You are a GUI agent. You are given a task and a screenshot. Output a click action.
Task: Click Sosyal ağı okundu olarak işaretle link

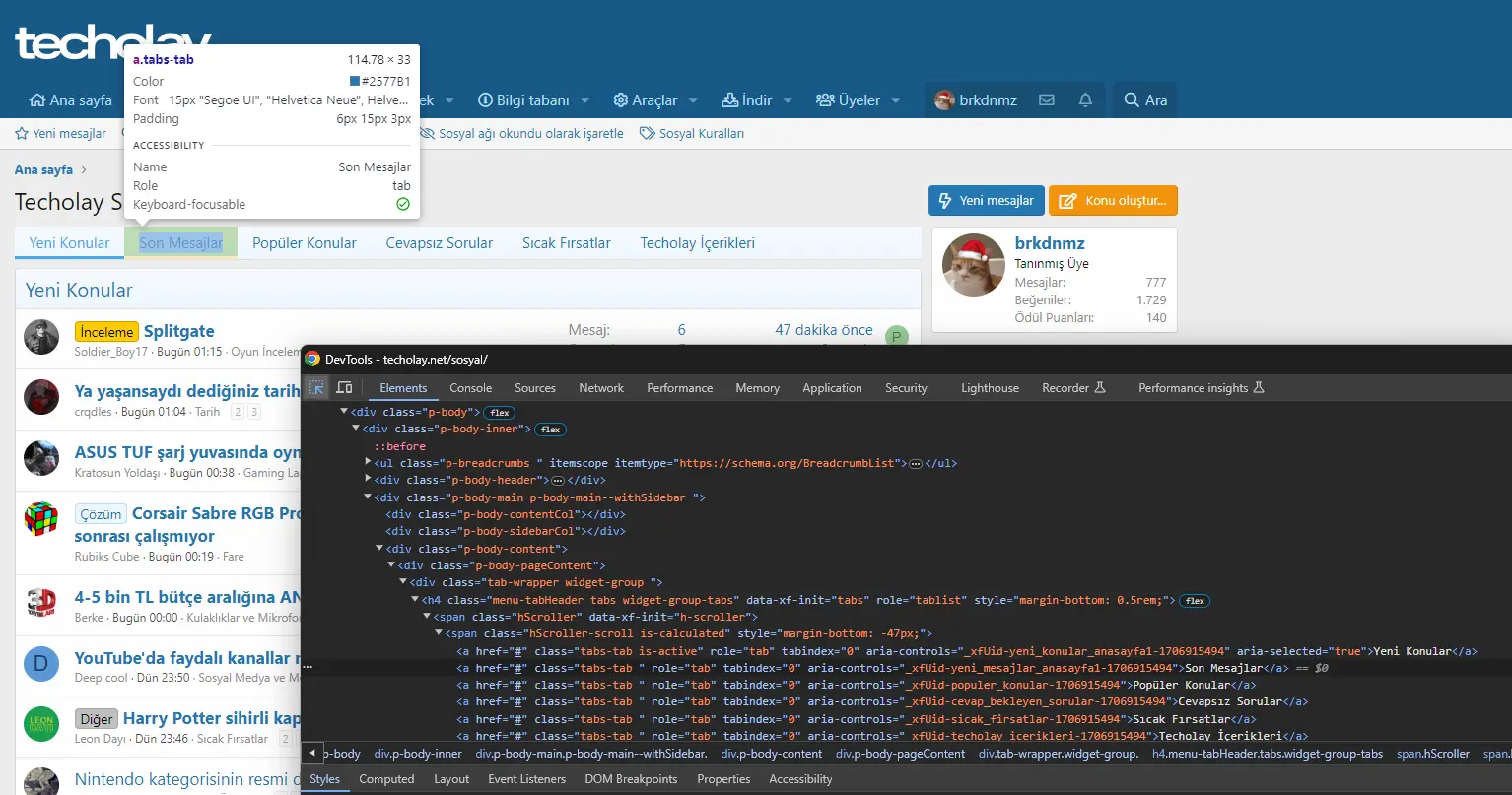coord(521,134)
